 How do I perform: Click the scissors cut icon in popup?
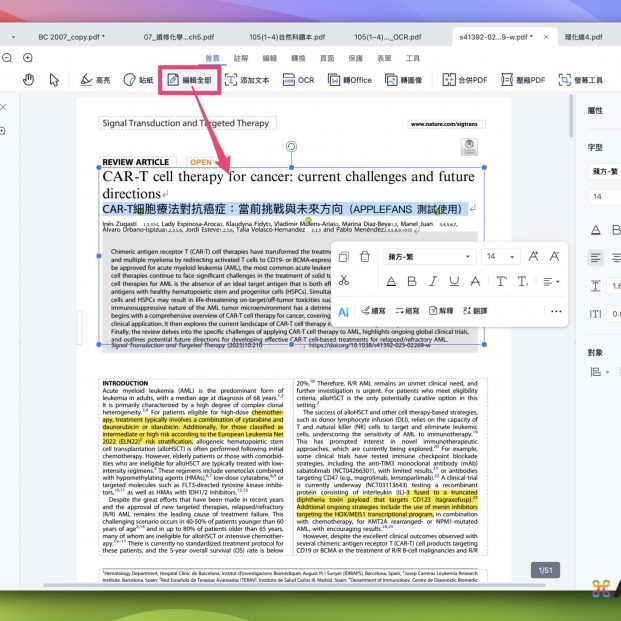pyautogui.click(x=344, y=282)
